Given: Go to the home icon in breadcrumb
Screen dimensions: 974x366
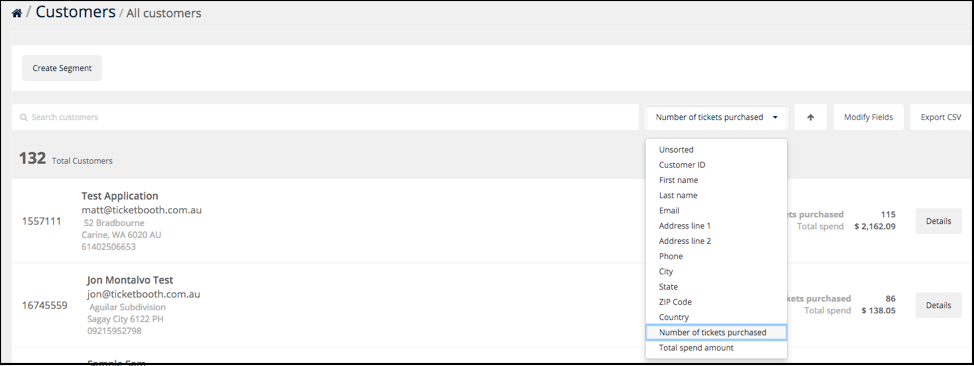Looking at the screenshot, I should coord(16,13).
